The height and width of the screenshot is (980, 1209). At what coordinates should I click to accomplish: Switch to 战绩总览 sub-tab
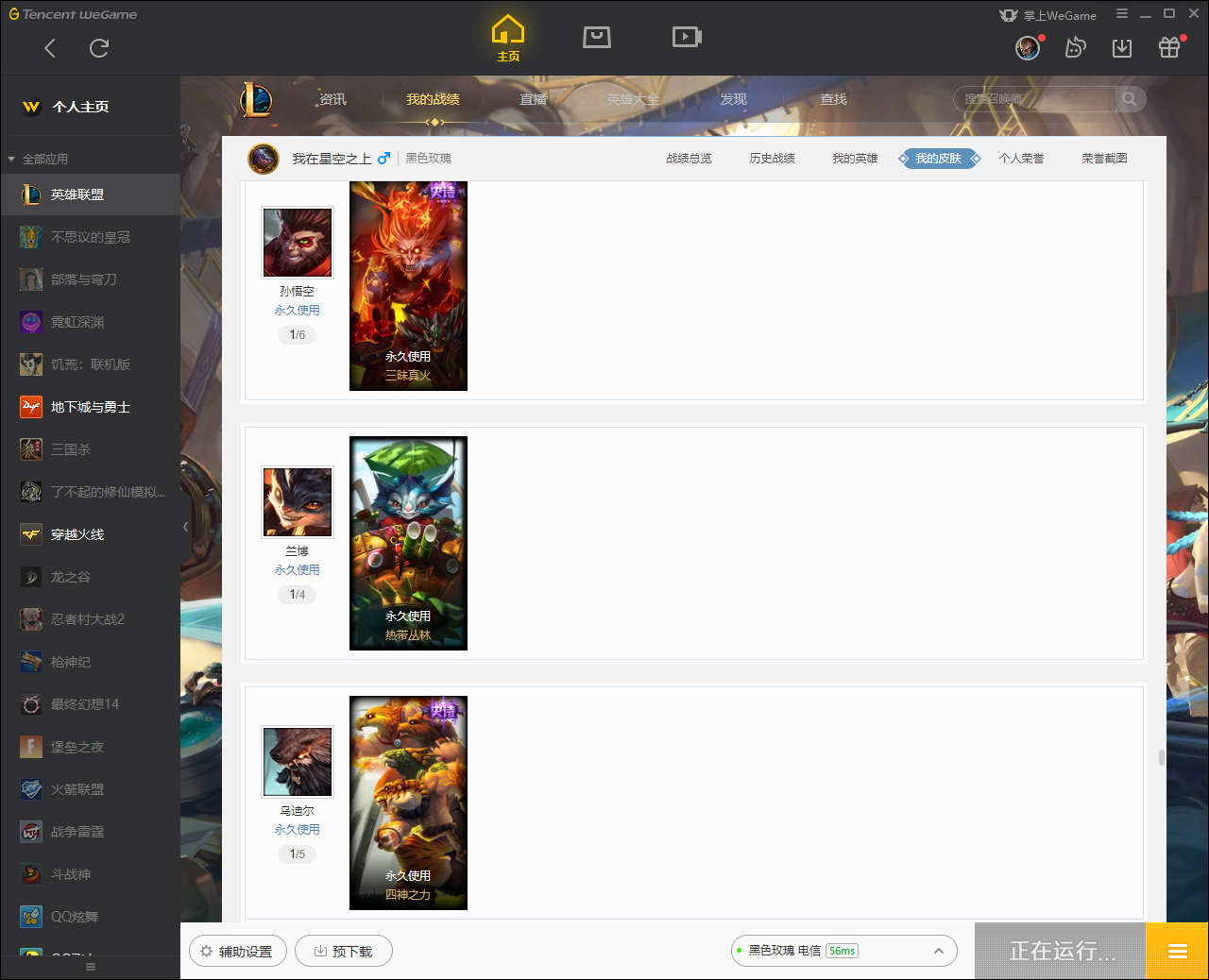[x=689, y=159]
